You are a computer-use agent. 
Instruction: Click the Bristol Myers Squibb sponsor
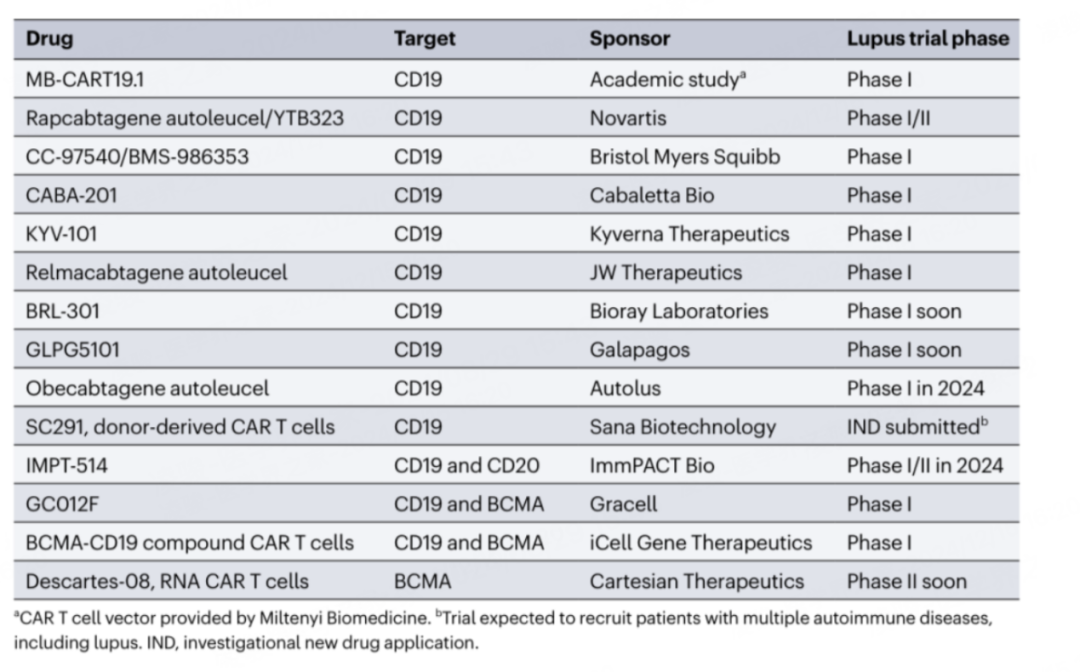pyautogui.click(x=684, y=157)
